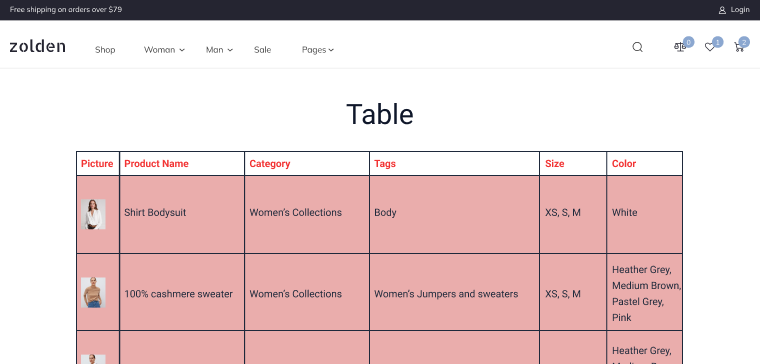
Task: Go to the Login link
Action: coord(740,10)
